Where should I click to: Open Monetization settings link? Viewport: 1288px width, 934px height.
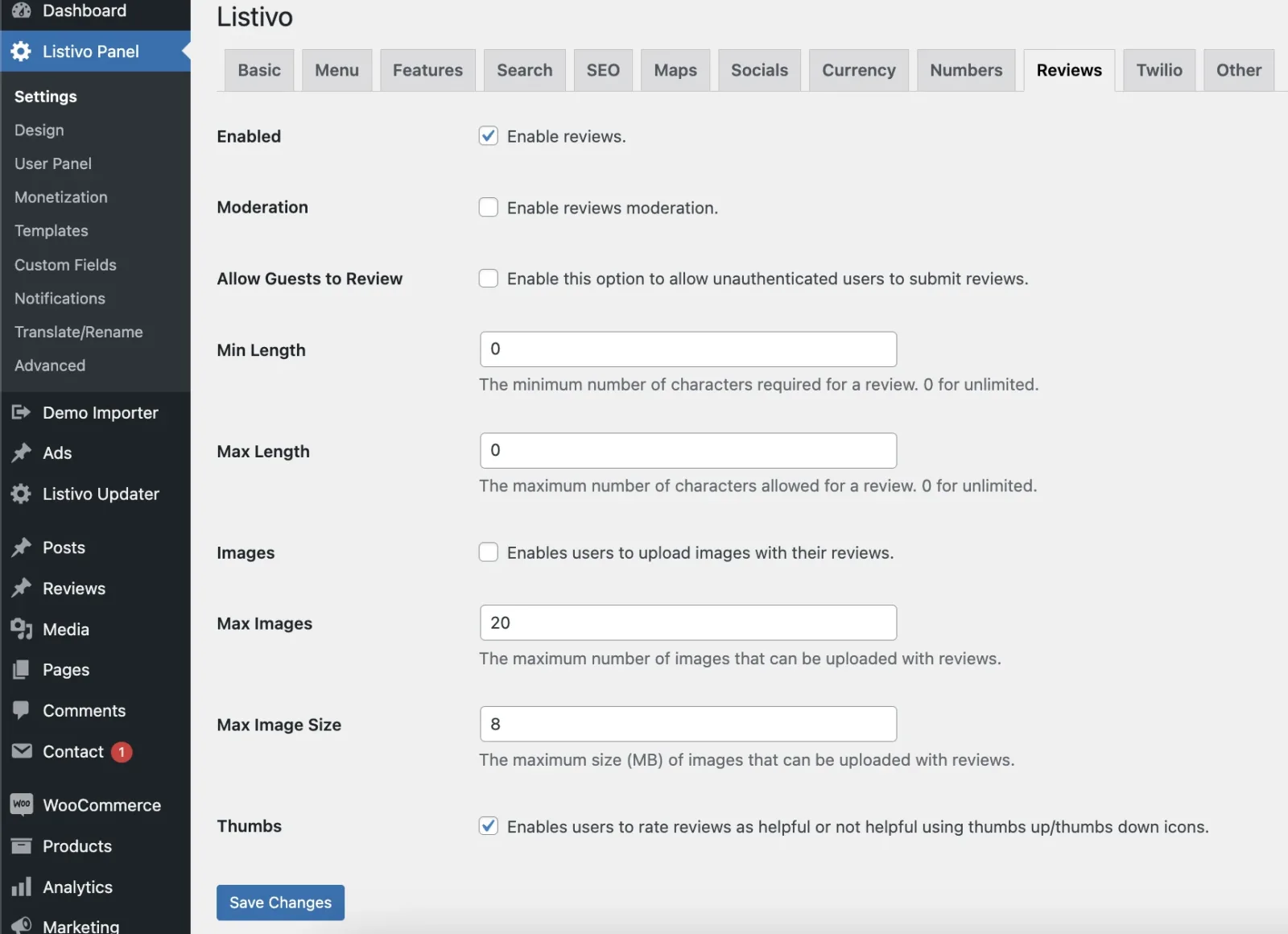click(x=61, y=197)
